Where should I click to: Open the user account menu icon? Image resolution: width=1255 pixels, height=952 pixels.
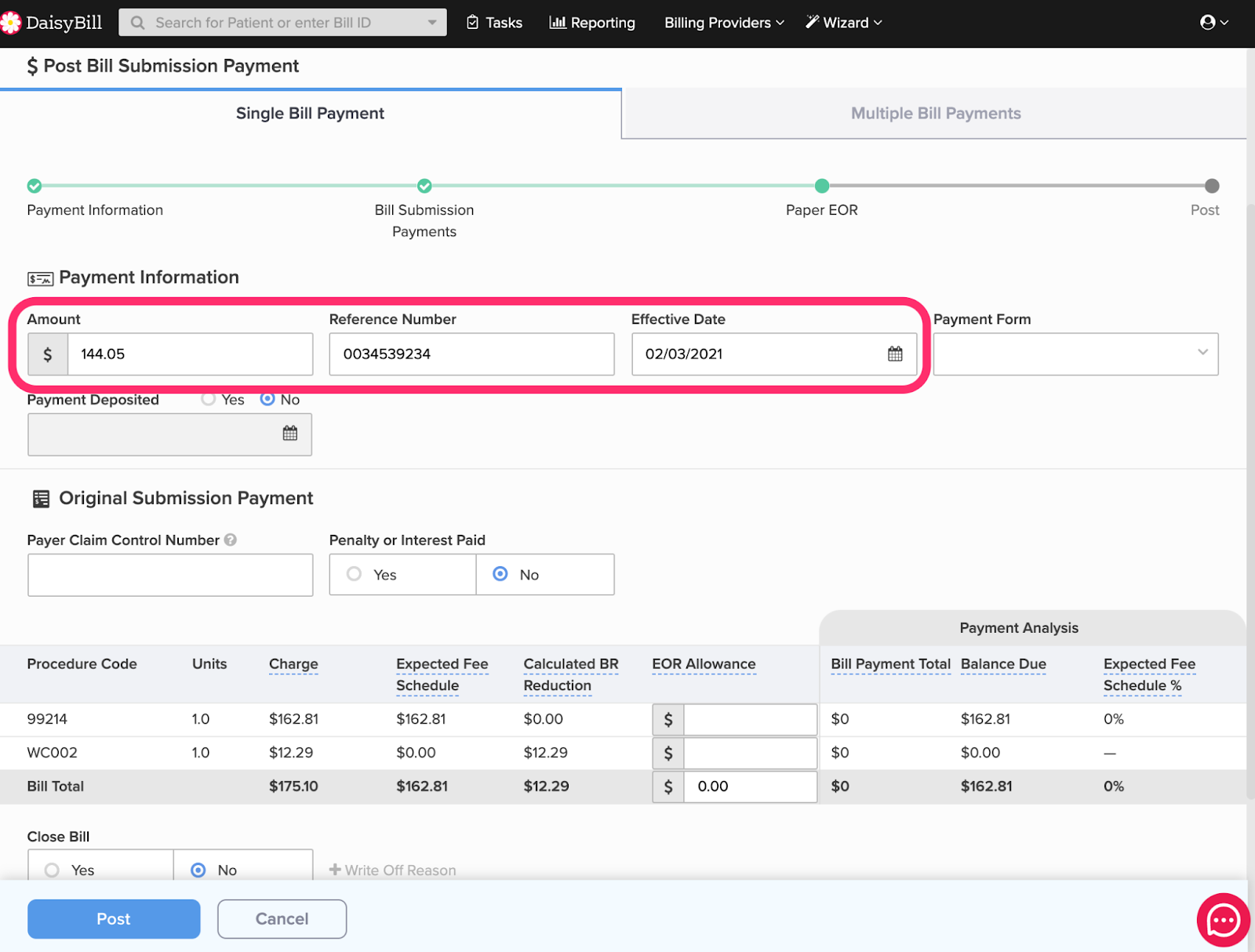pos(1208,23)
